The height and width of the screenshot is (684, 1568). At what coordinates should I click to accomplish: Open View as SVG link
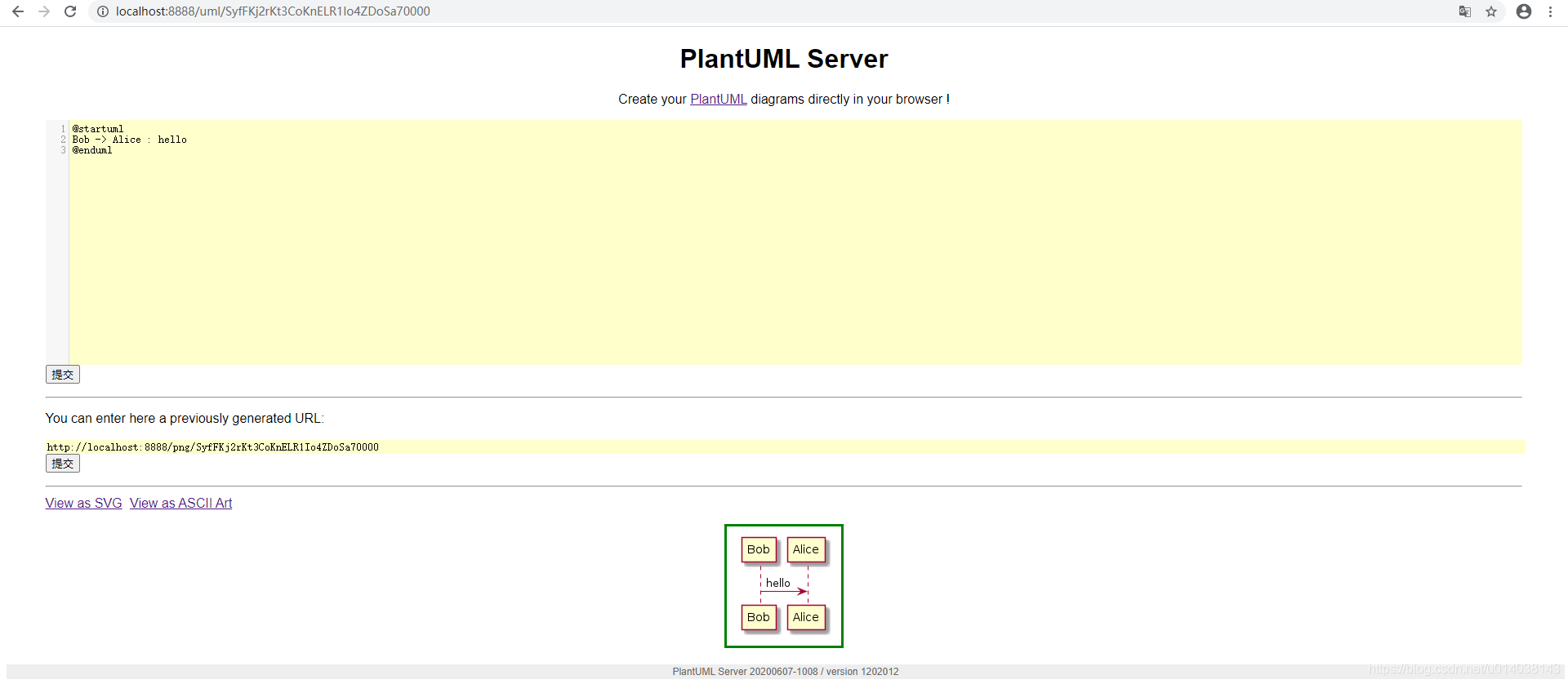(83, 503)
